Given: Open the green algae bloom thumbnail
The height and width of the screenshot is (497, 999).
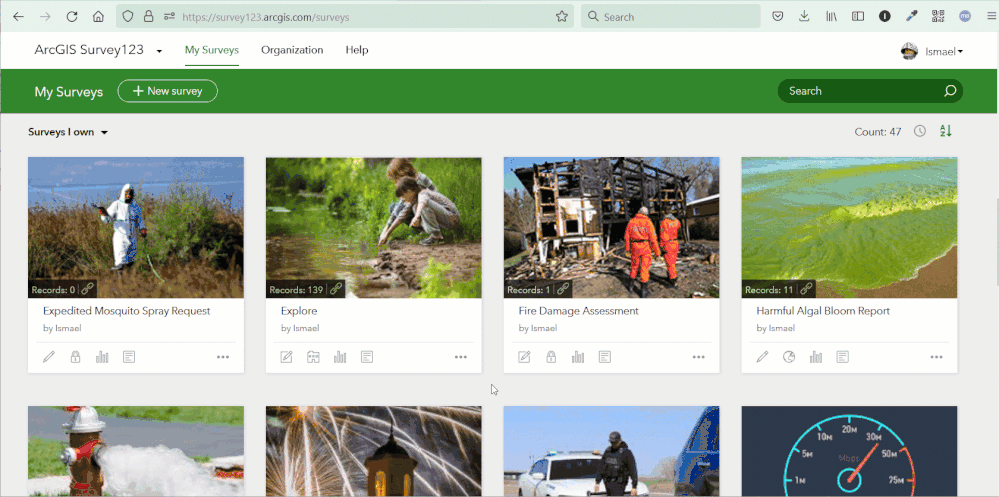Looking at the screenshot, I should tap(849, 227).
